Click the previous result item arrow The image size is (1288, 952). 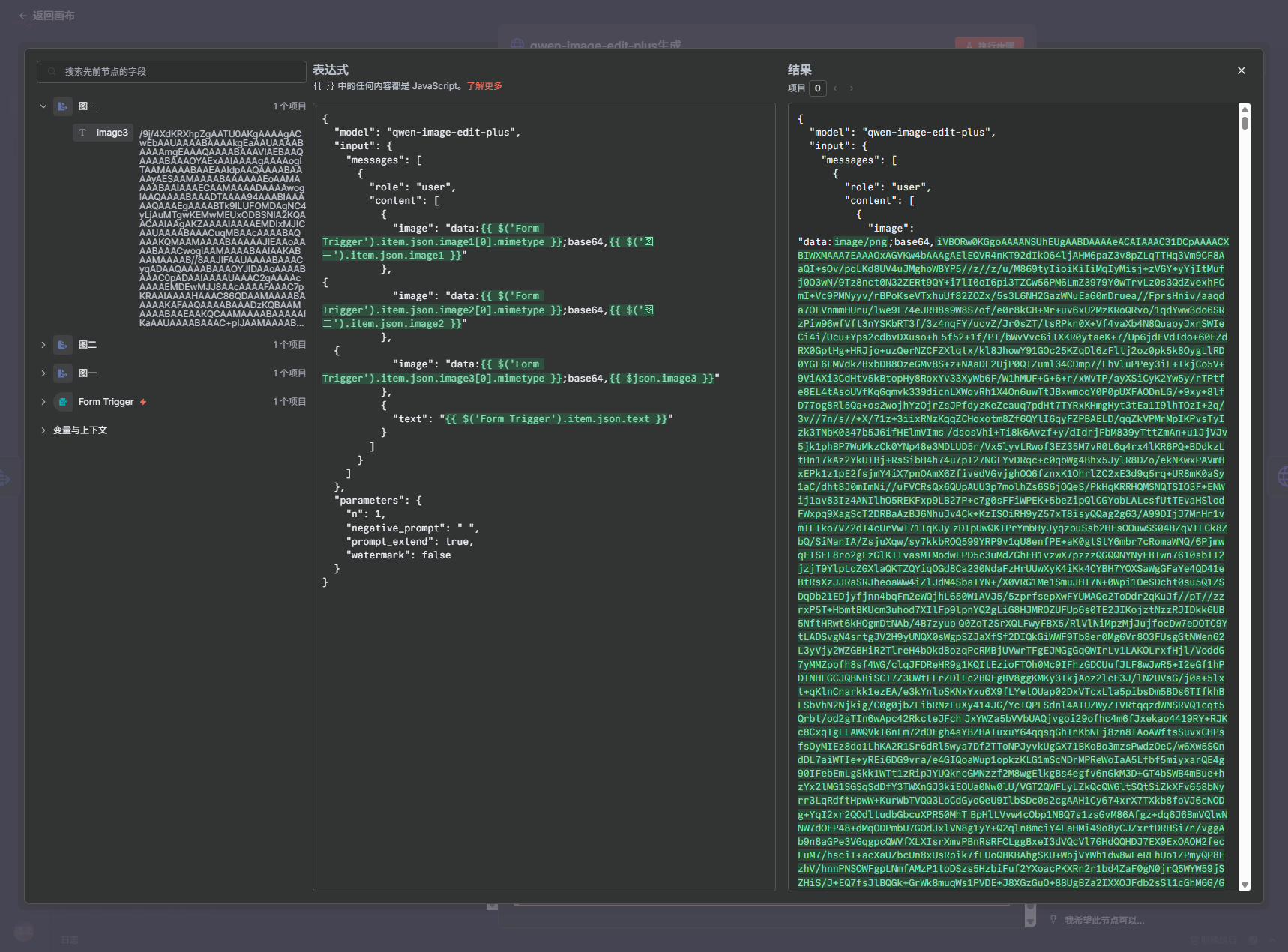pos(835,88)
